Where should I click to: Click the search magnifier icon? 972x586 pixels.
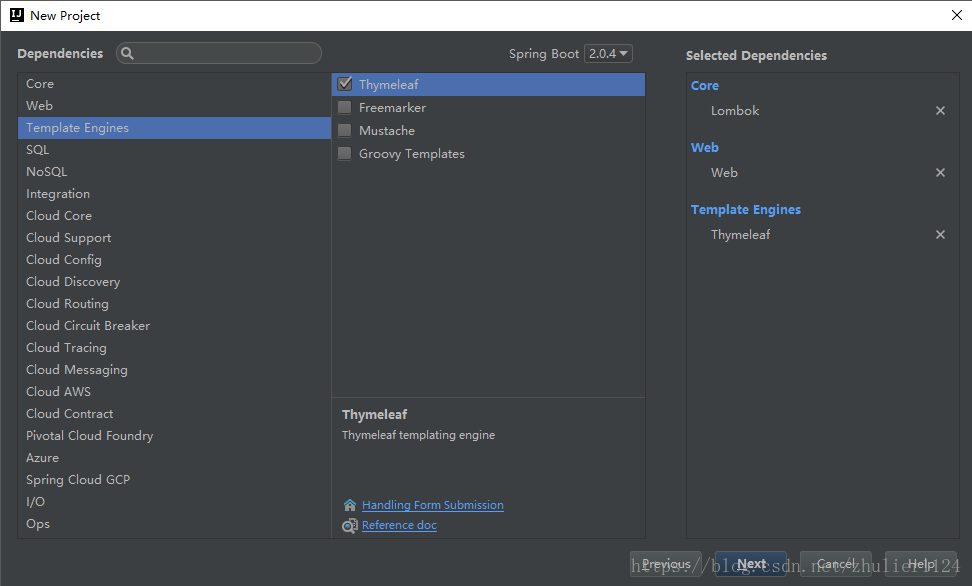pos(128,54)
